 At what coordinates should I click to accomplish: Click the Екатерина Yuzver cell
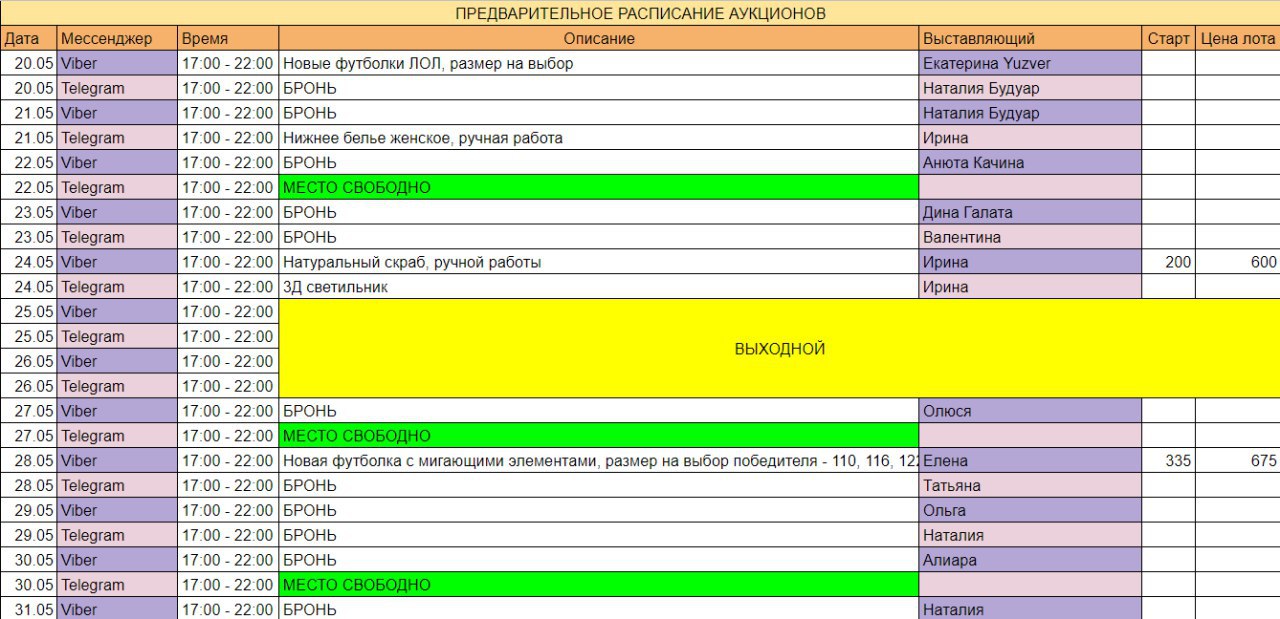pos(1031,63)
